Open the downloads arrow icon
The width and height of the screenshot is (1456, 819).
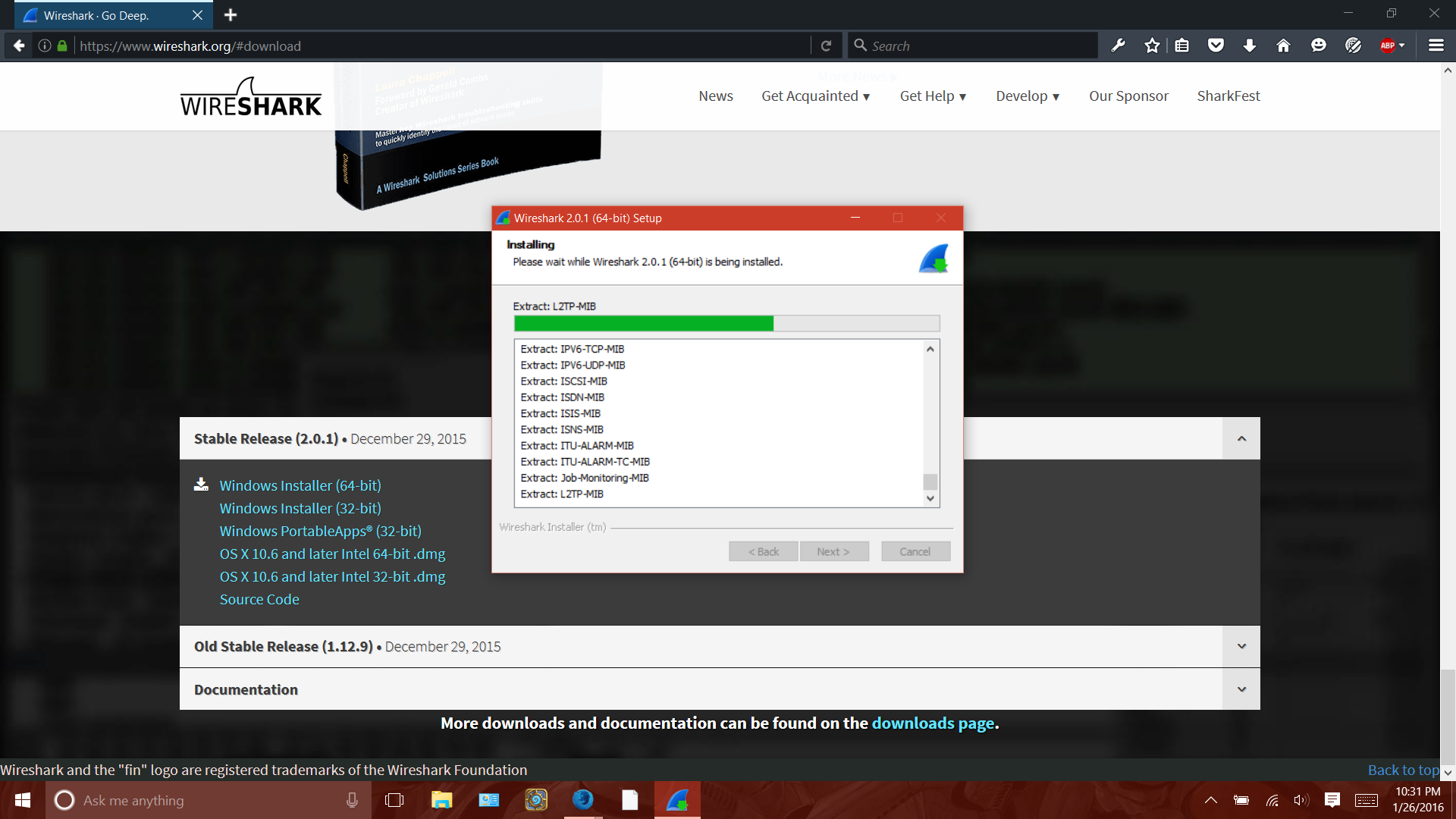click(1250, 45)
